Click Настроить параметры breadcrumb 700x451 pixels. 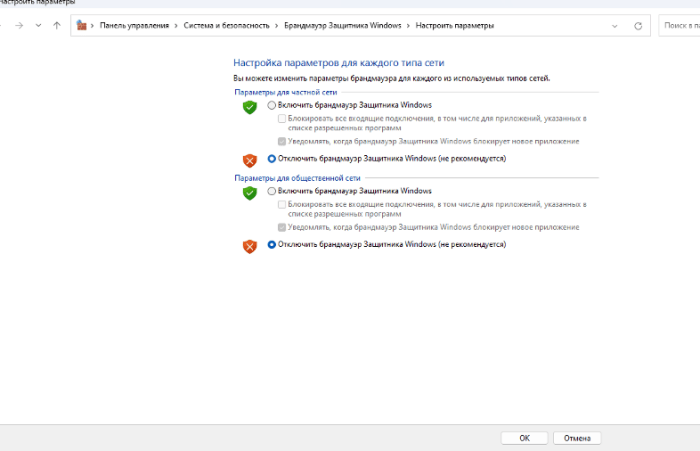(x=454, y=25)
